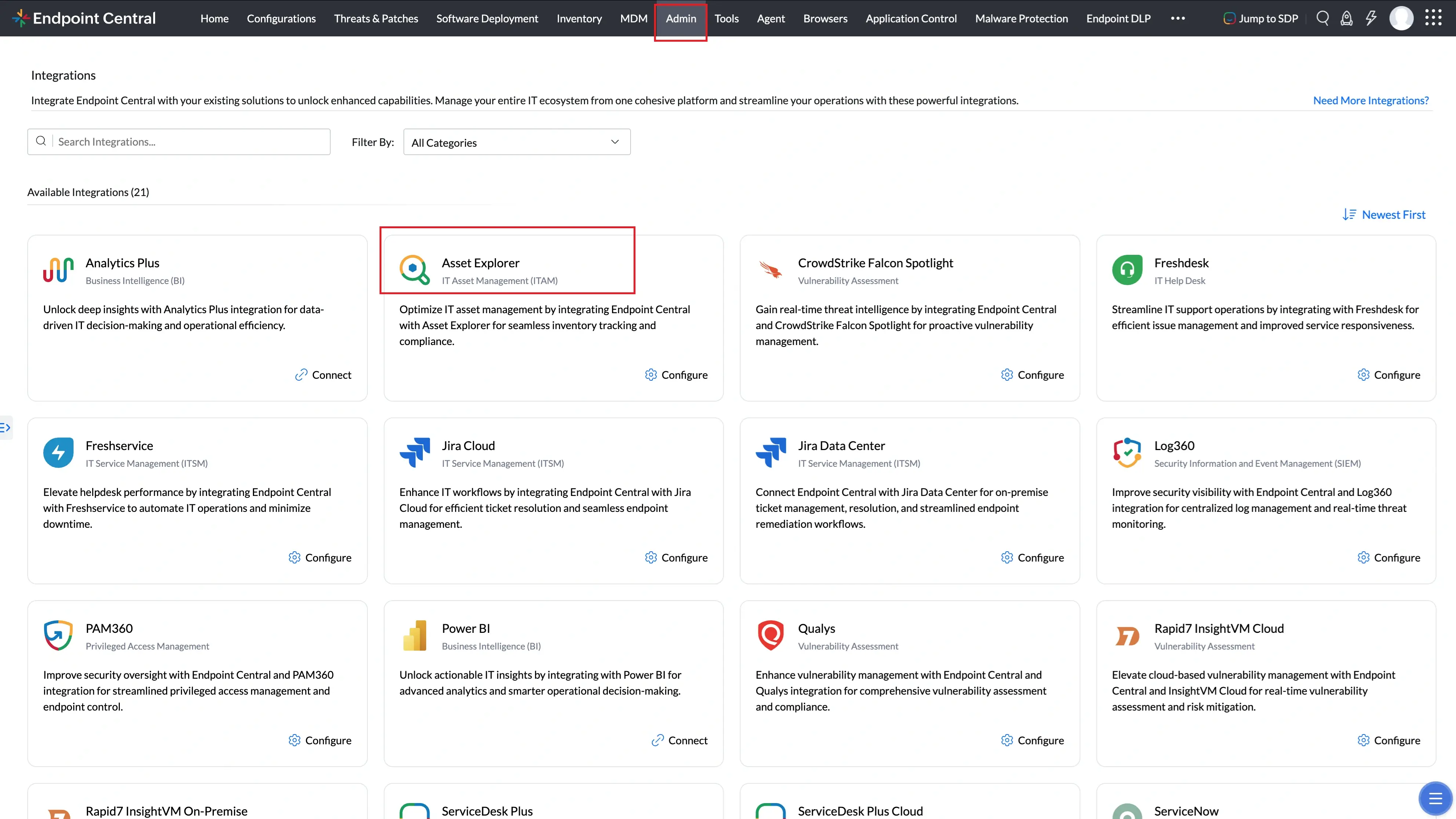Select the Admin tab

[681, 18]
